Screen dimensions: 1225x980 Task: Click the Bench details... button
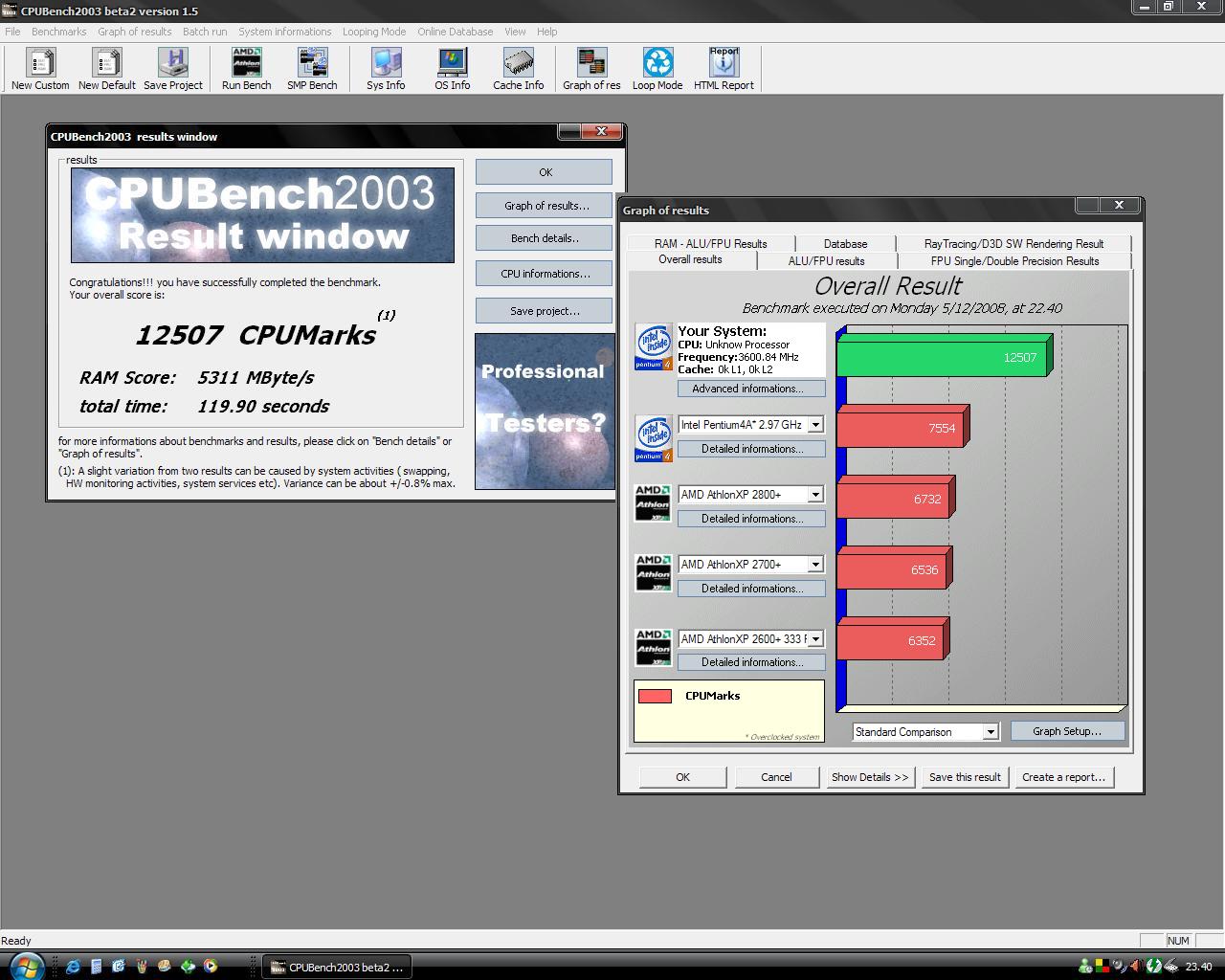[x=545, y=238]
